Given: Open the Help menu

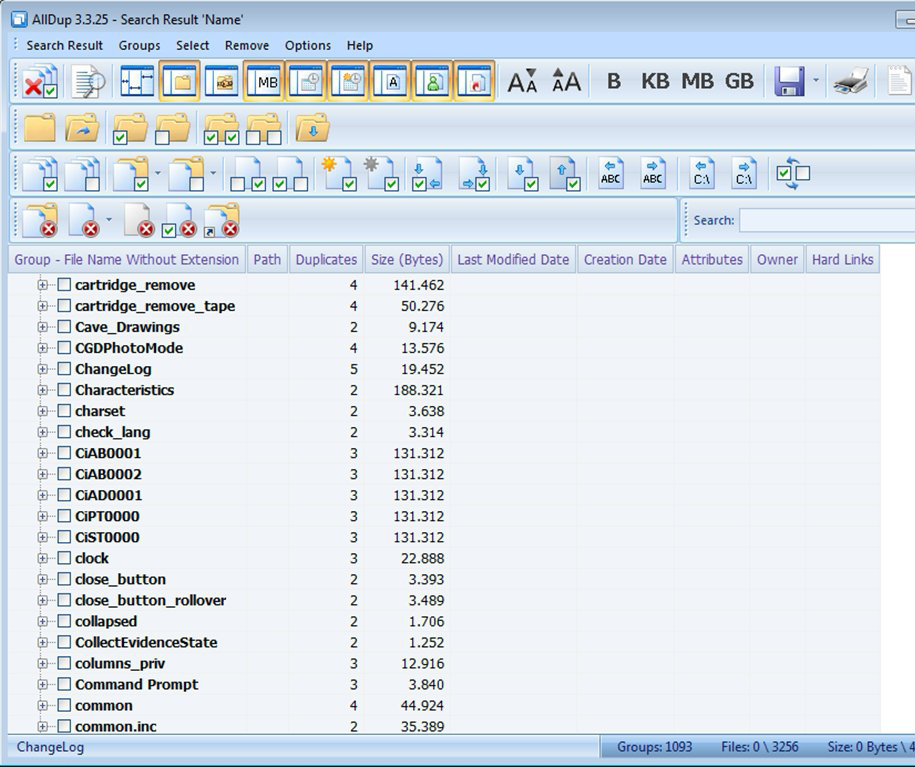Looking at the screenshot, I should 359,46.
